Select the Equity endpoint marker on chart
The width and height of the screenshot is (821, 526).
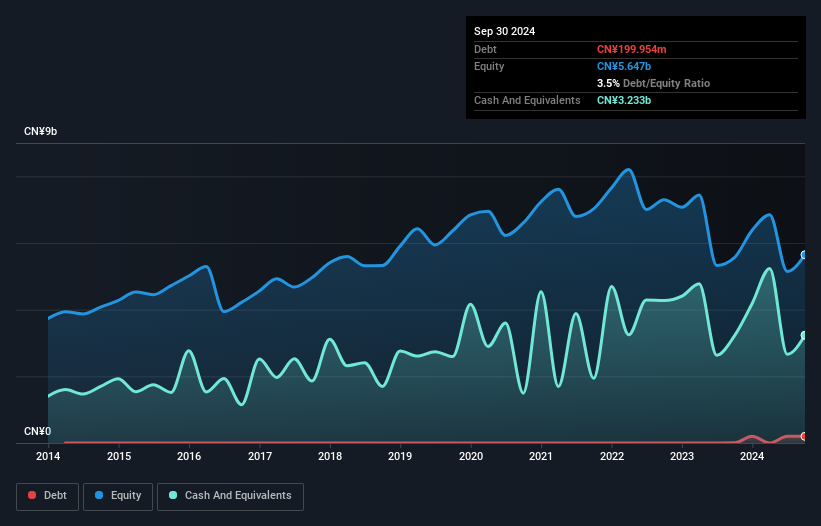tap(804, 255)
